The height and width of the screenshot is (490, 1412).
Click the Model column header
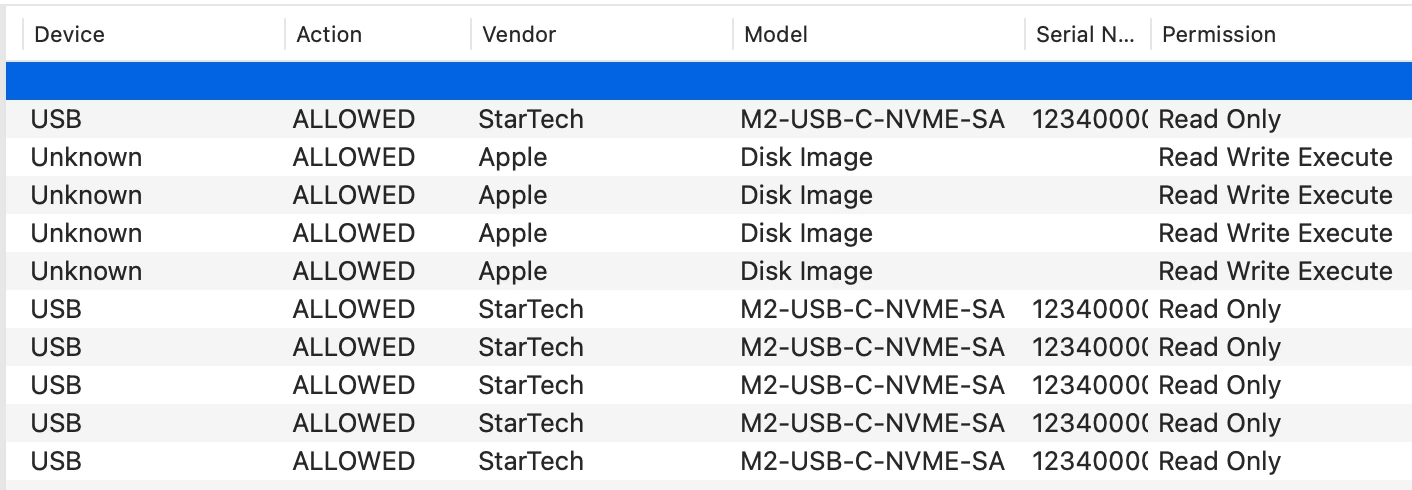[879, 34]
